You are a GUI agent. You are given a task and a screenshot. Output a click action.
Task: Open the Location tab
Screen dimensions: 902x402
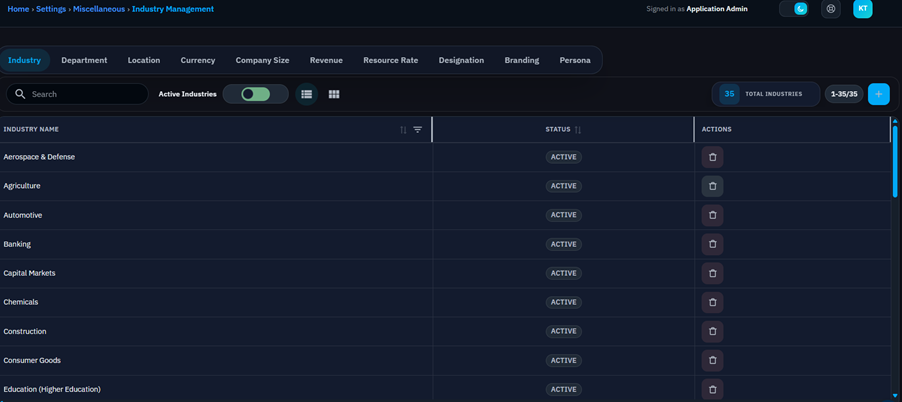[x=144, y=60]
